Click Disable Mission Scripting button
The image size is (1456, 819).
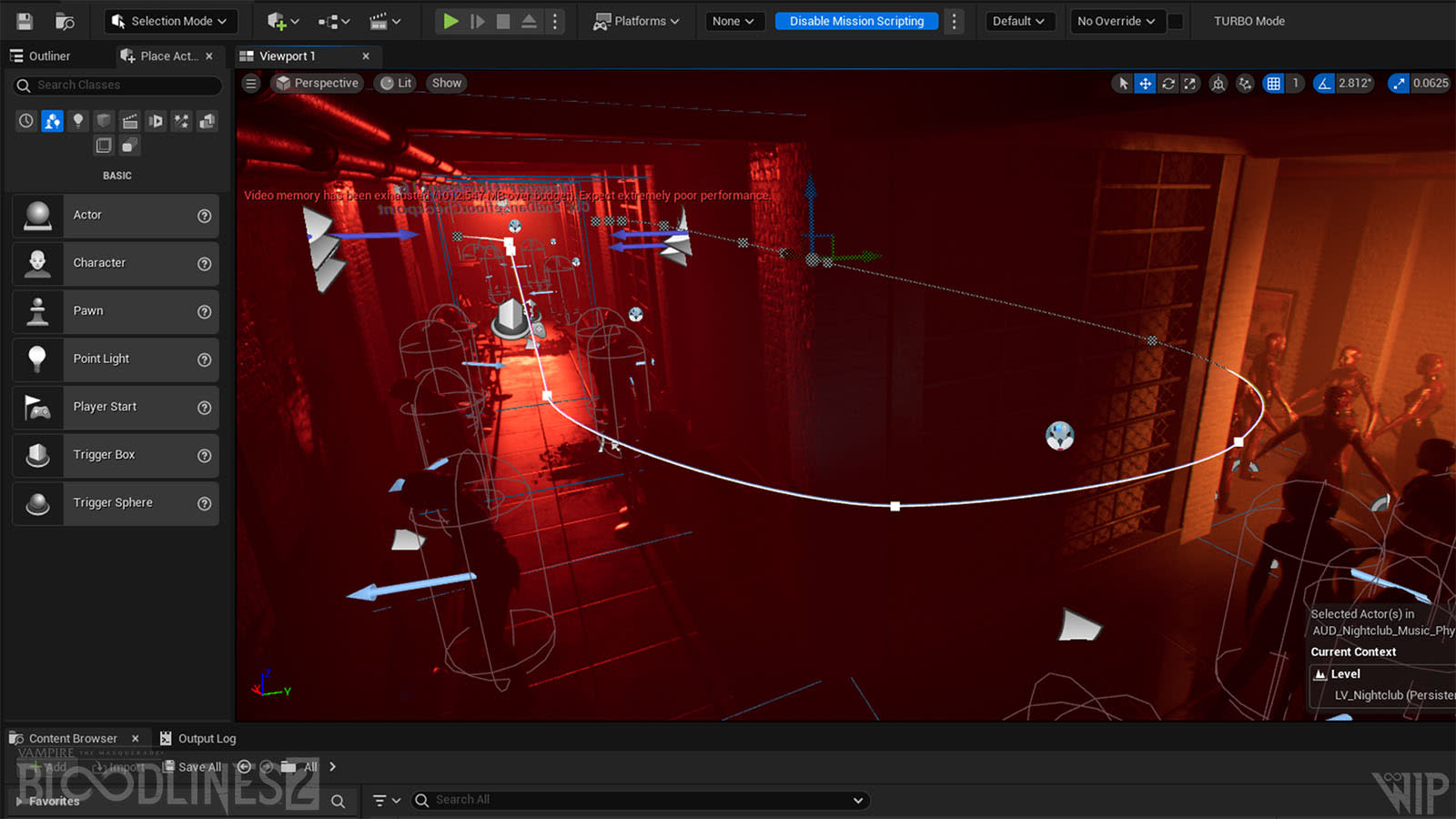[x=856, y=21]
